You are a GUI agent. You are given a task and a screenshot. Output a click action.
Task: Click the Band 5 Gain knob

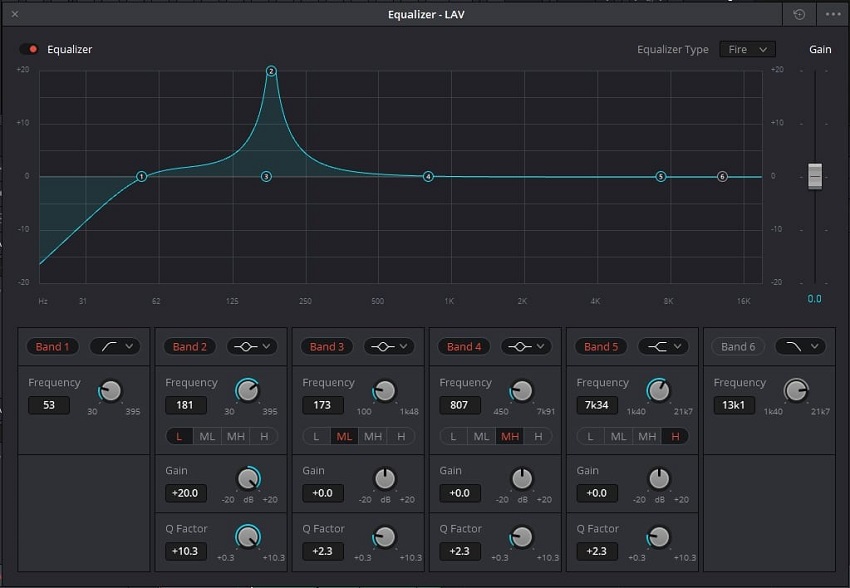coord(658,480)
